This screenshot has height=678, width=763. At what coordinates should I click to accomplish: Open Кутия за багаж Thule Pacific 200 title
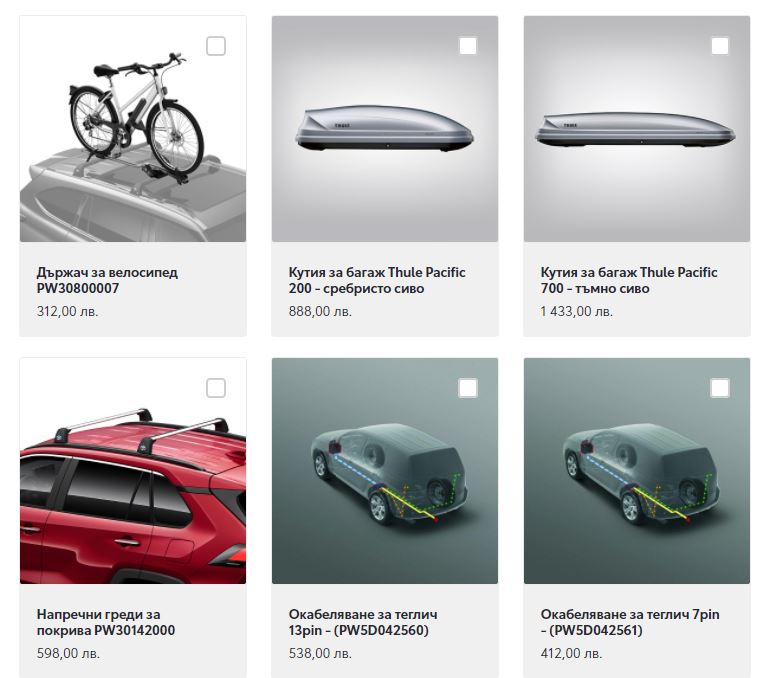point(377,280)
